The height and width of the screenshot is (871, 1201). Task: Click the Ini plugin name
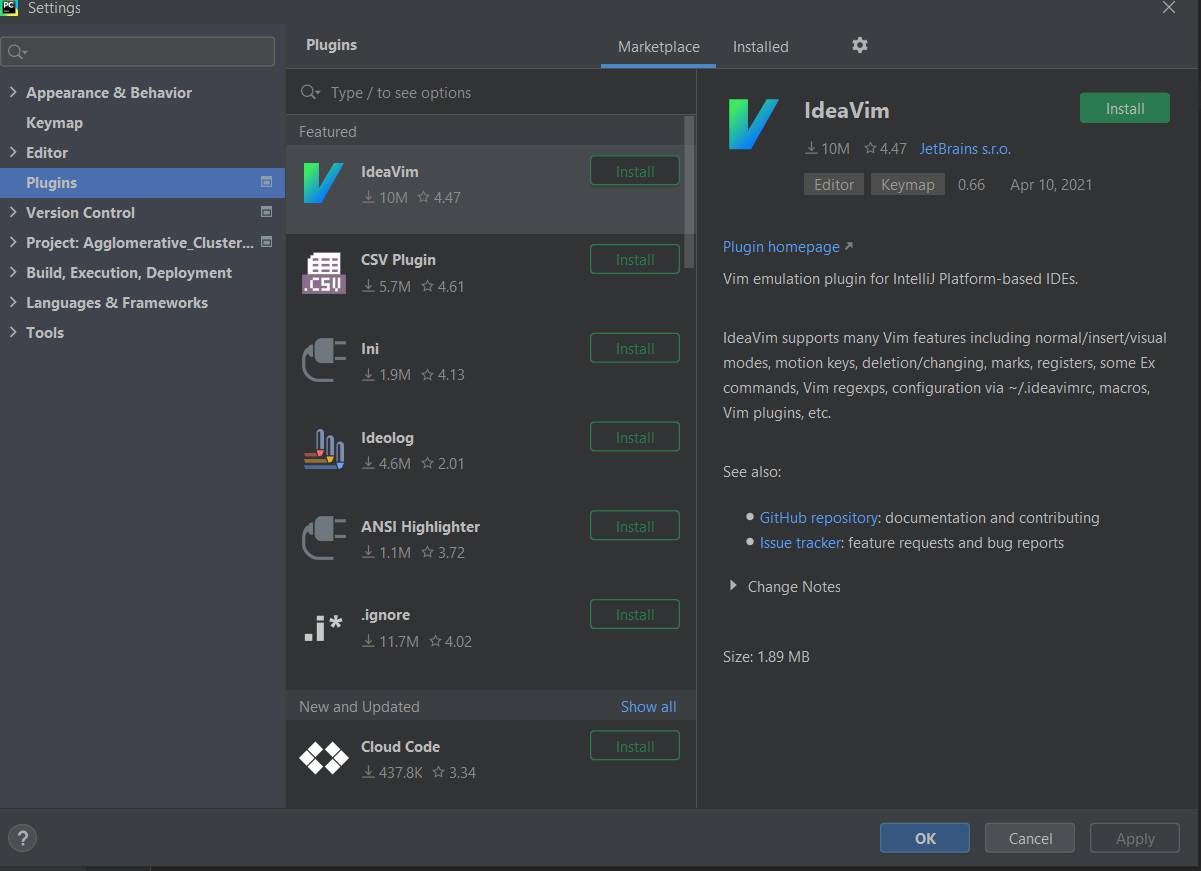(x=370, y=348)
